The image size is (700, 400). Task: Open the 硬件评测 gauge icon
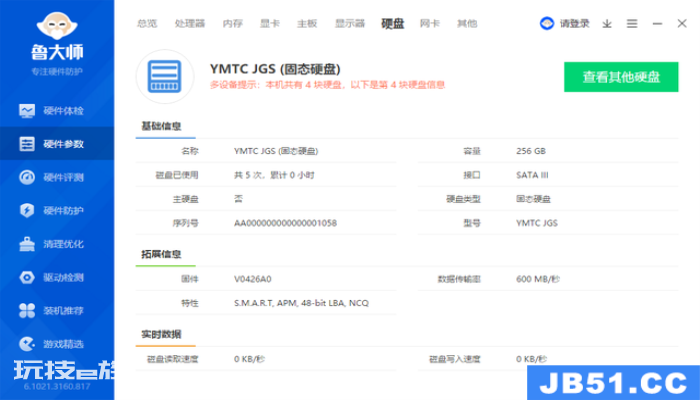[27, 177]
